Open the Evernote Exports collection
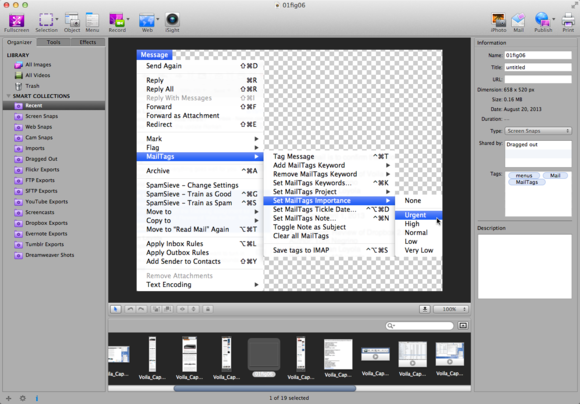The image size is (580, 404). click(x=46, y=234)
